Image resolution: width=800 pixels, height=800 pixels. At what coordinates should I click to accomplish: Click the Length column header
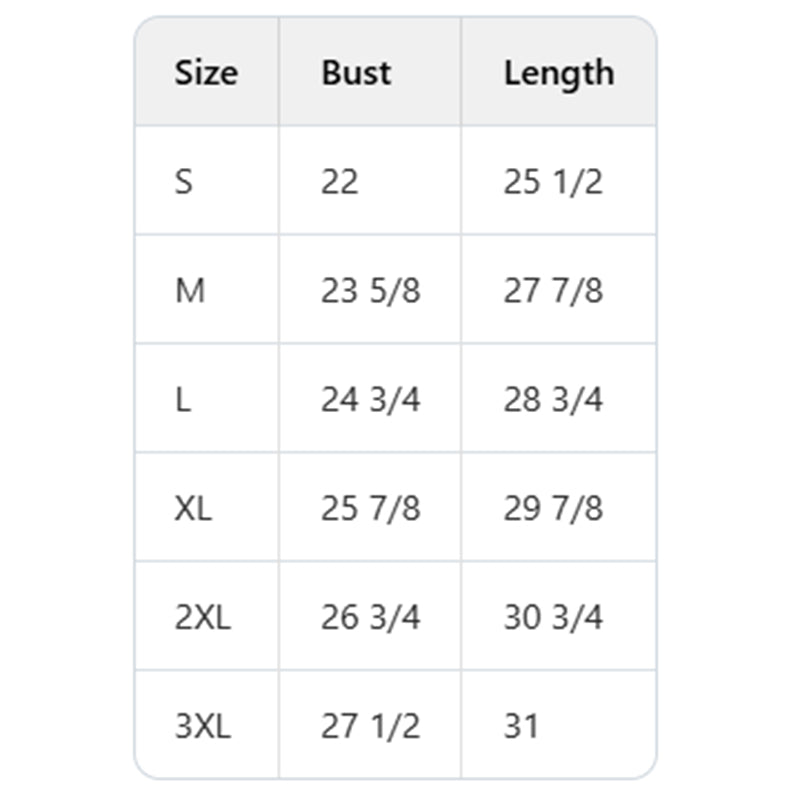coord(558,73)
